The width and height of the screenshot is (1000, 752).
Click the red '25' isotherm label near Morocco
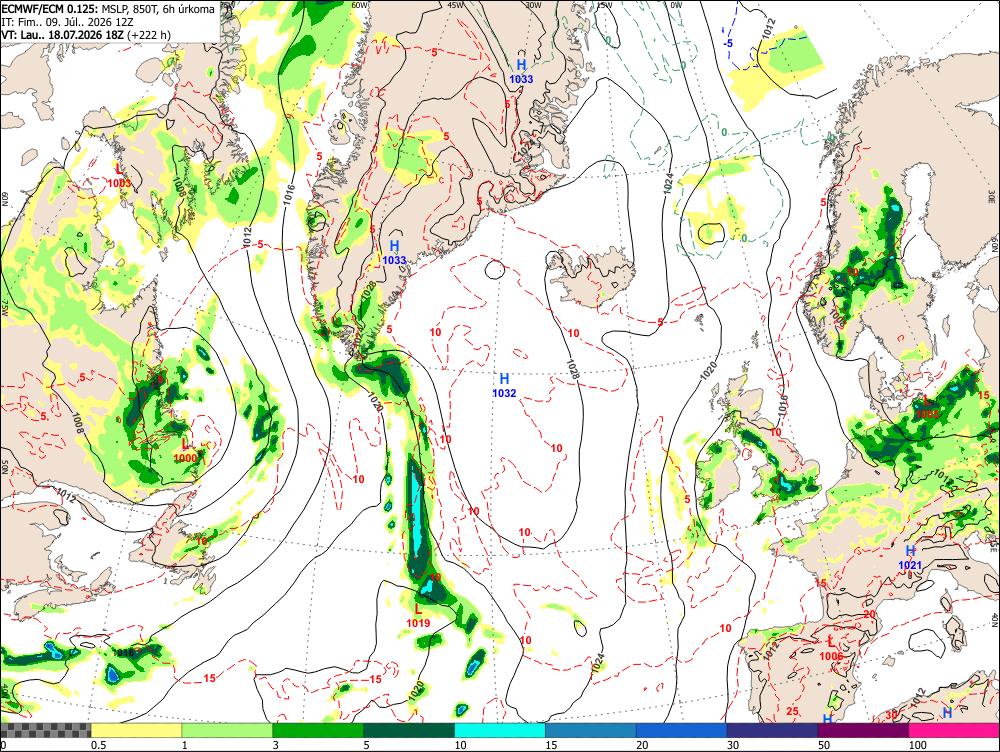(793, 711)
